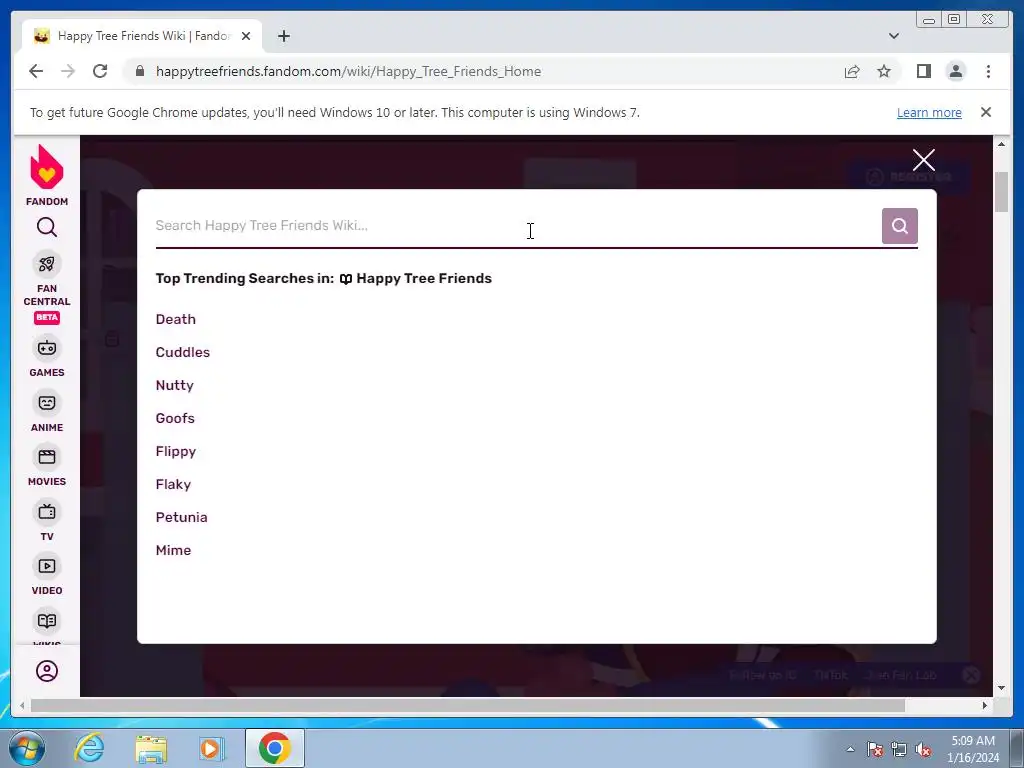Image resolution: width=1024 pixels, height=768 pixels.
Task: Open the user profile icon in sidebar
Action: [46, 671]
